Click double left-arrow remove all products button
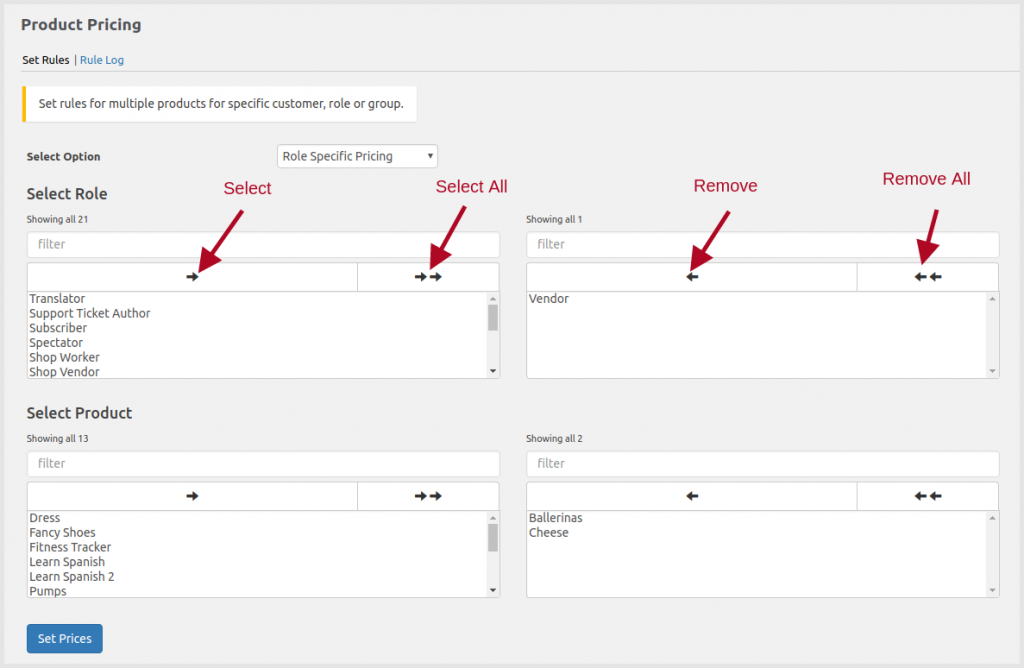Viewport: 1024px width, 668px height. 927,496
